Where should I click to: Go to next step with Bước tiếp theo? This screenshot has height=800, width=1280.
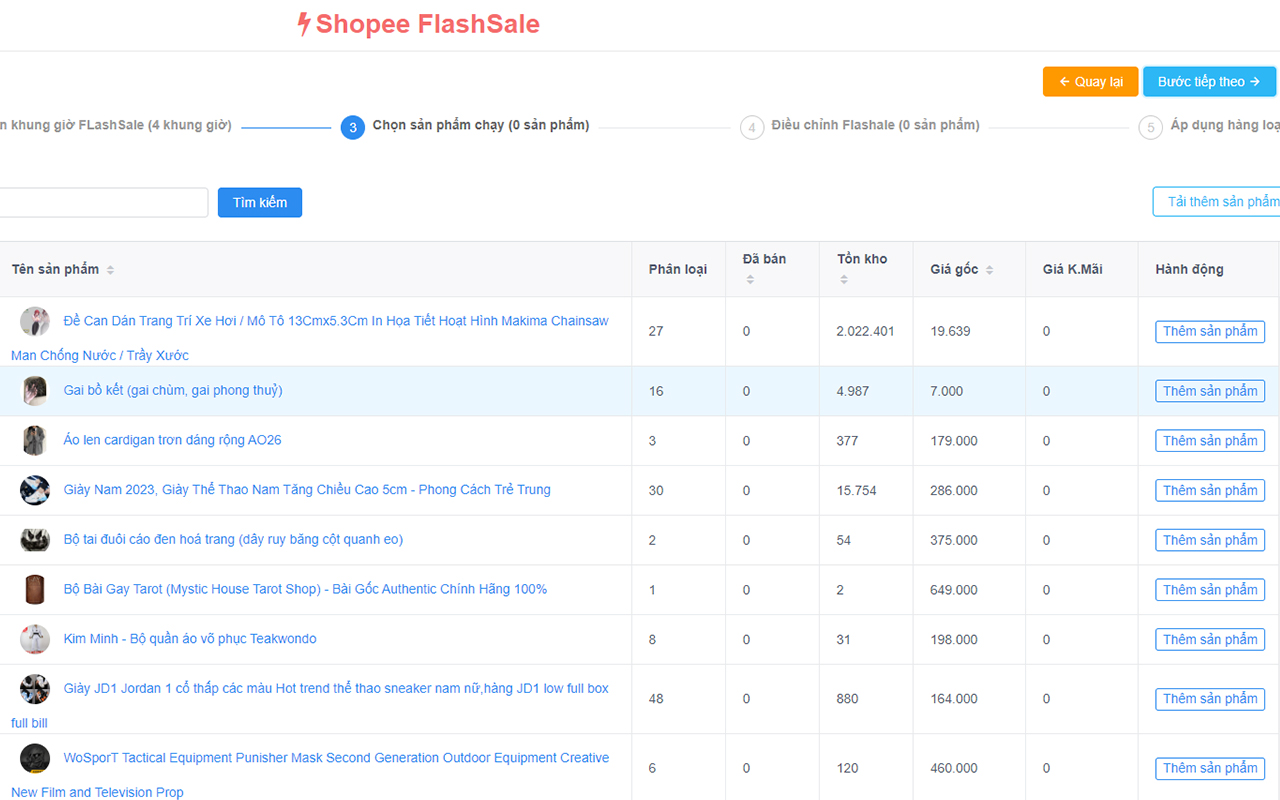[1209, 82]
